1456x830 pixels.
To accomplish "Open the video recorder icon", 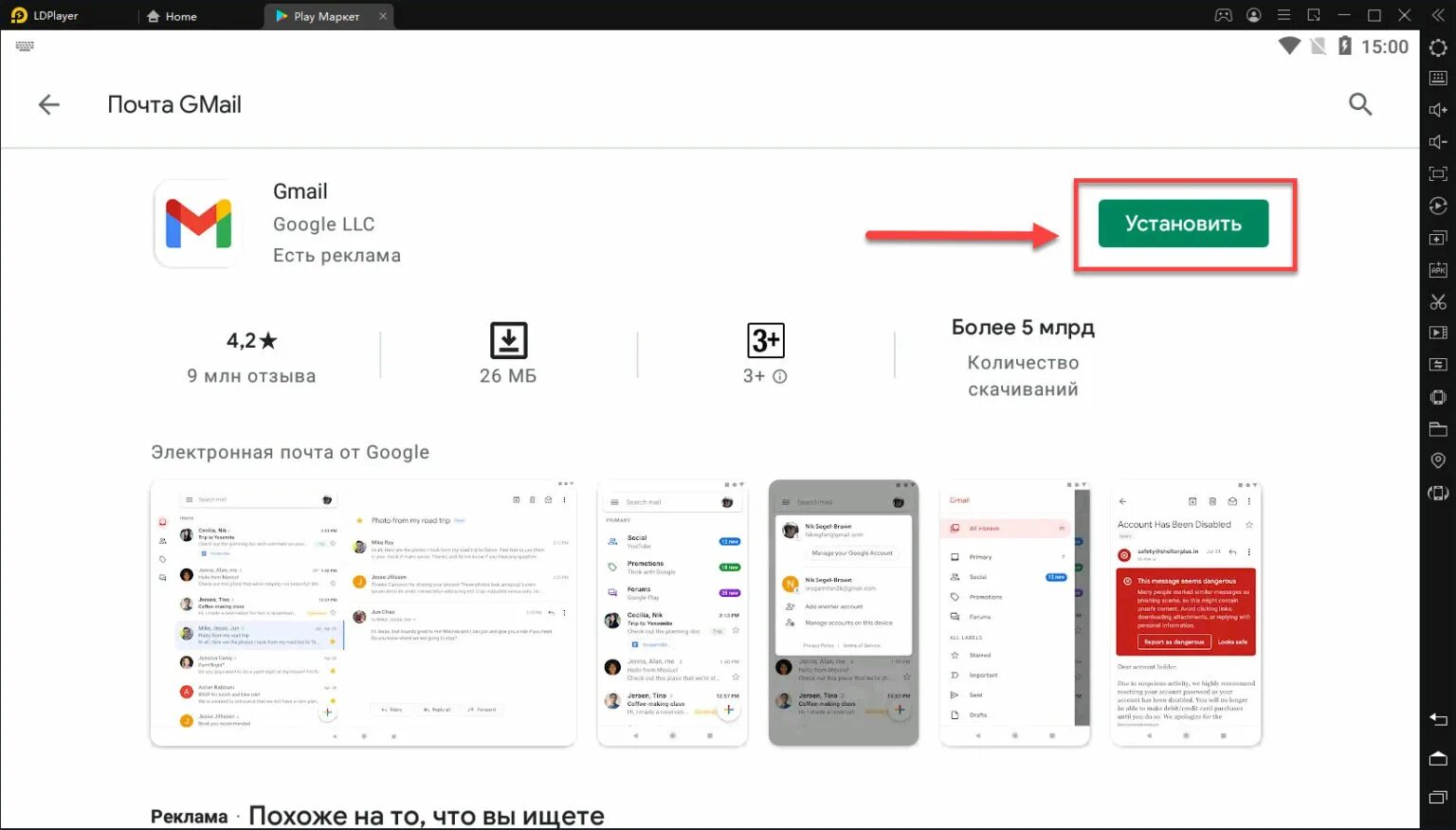I will [1438, 334].
